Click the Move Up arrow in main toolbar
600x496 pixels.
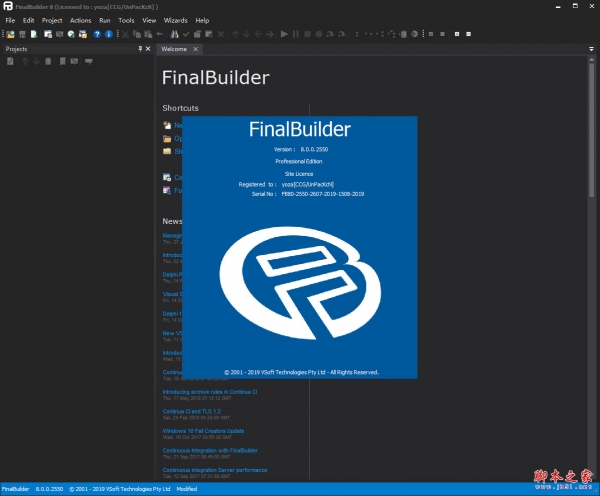(x=235, y=34)
